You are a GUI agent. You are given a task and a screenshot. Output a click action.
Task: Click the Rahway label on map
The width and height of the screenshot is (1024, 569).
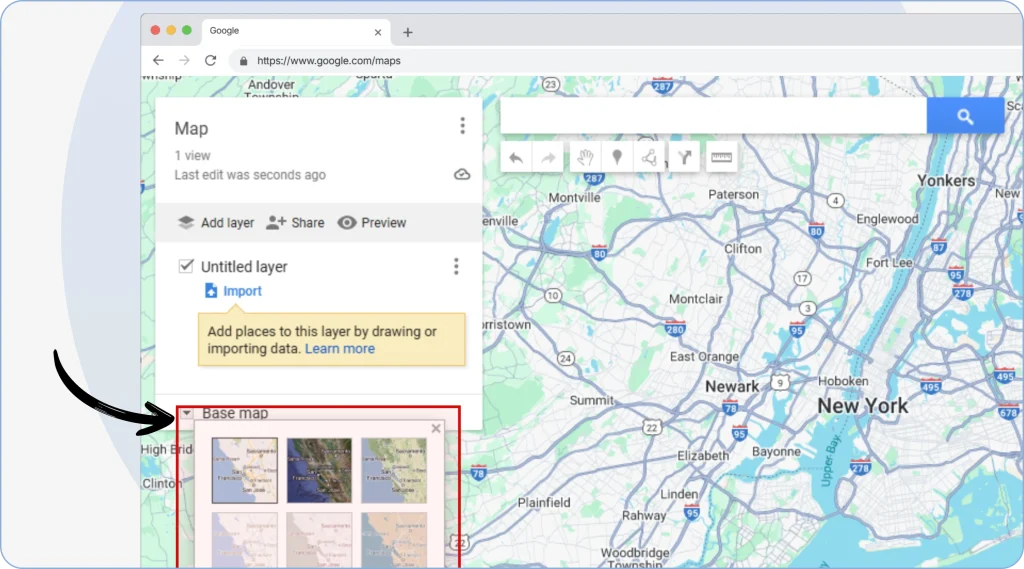click(x=644, y=515)
